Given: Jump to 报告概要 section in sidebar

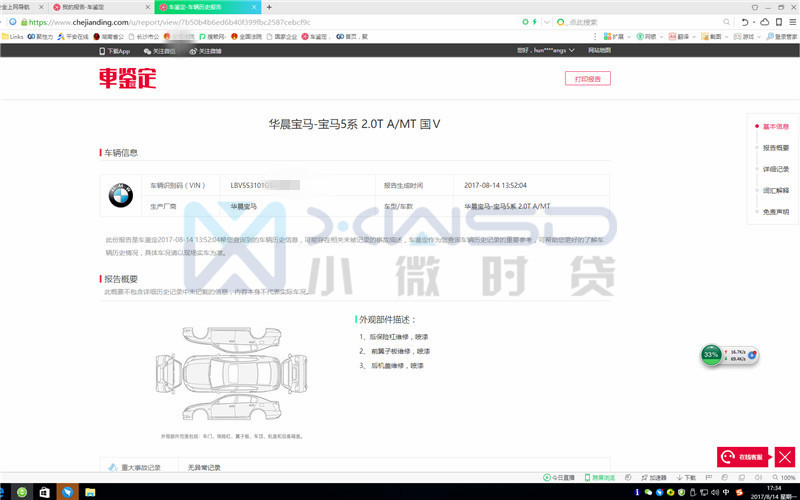Looking at the screenshot, I should coord(775,148).
